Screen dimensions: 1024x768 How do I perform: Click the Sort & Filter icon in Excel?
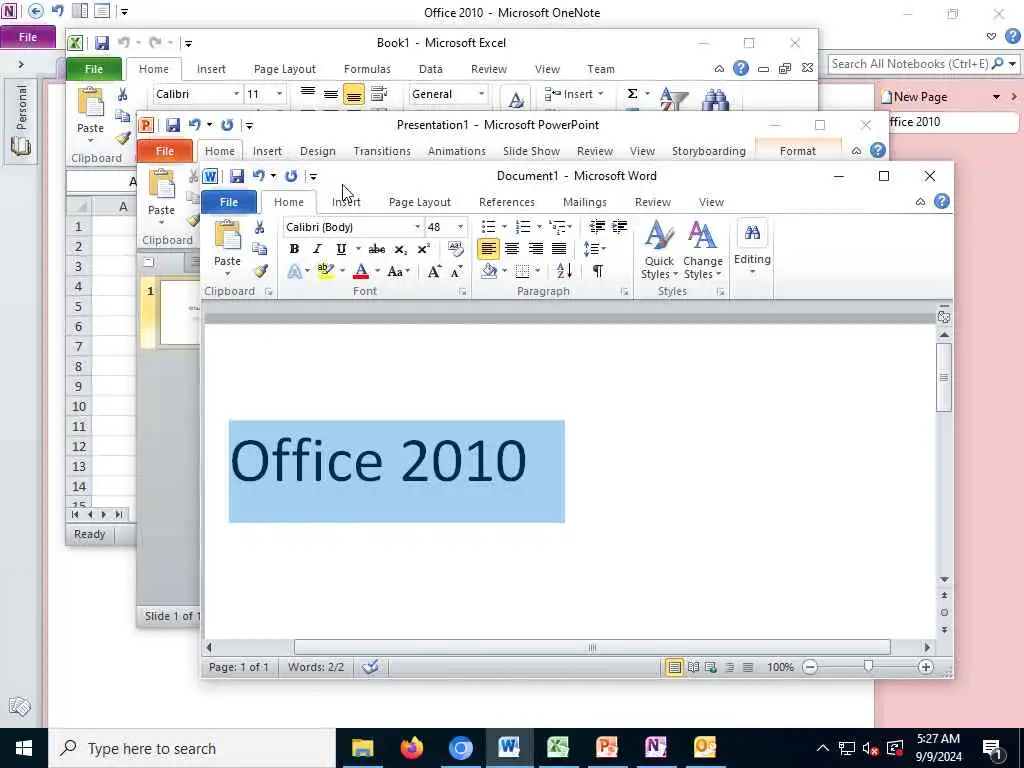pos(673,99)
